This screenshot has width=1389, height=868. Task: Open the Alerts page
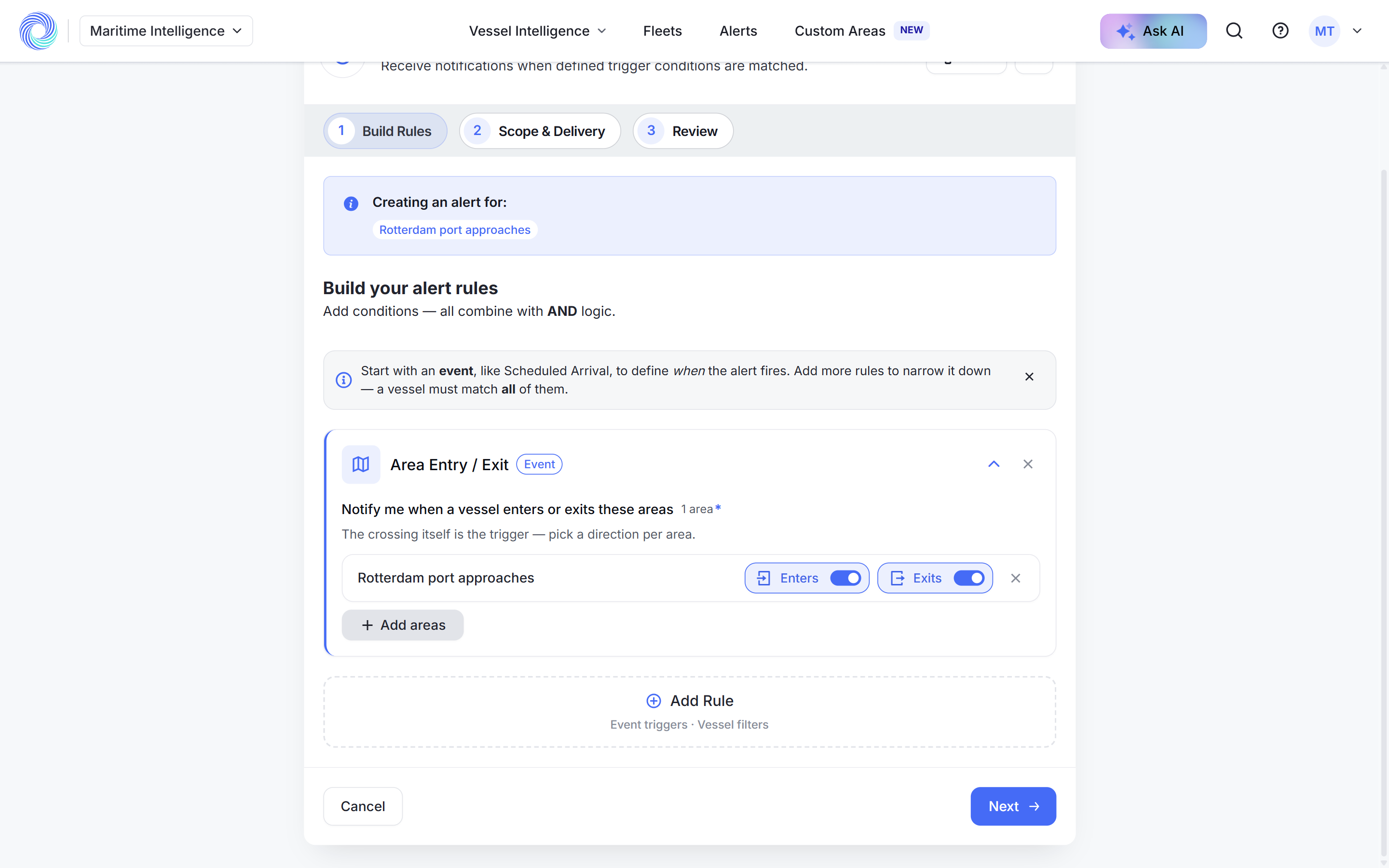point(738,31)
